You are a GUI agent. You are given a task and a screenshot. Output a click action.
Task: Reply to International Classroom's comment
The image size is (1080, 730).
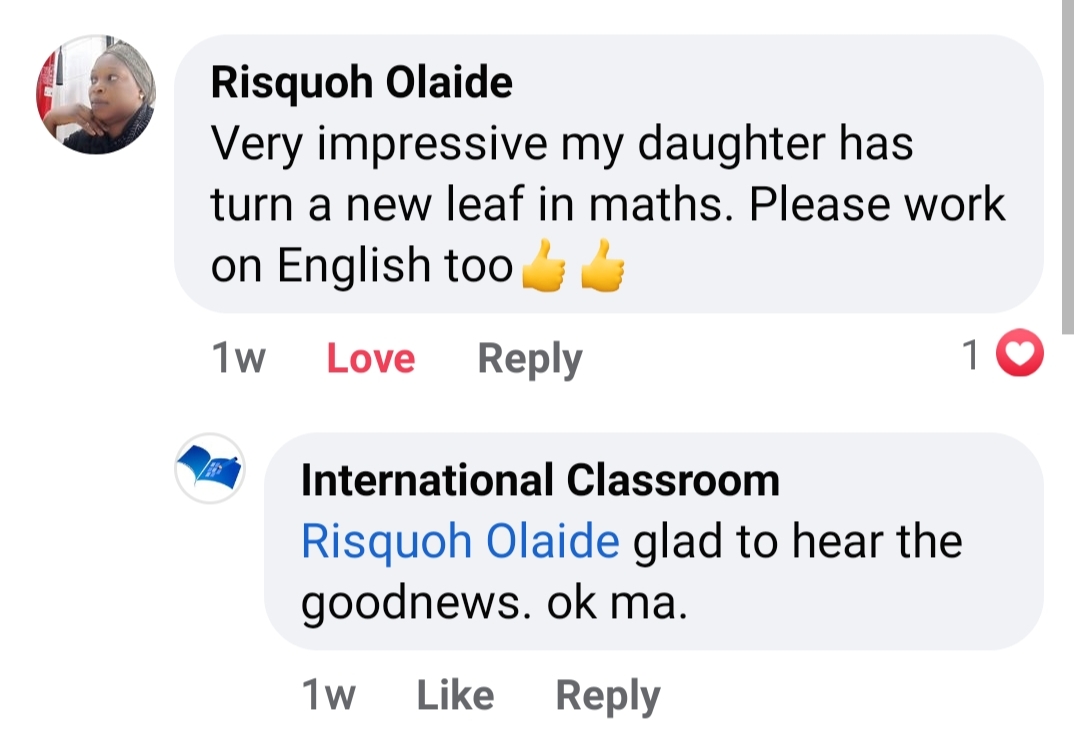pyautogui.click(x=607, y=695)
